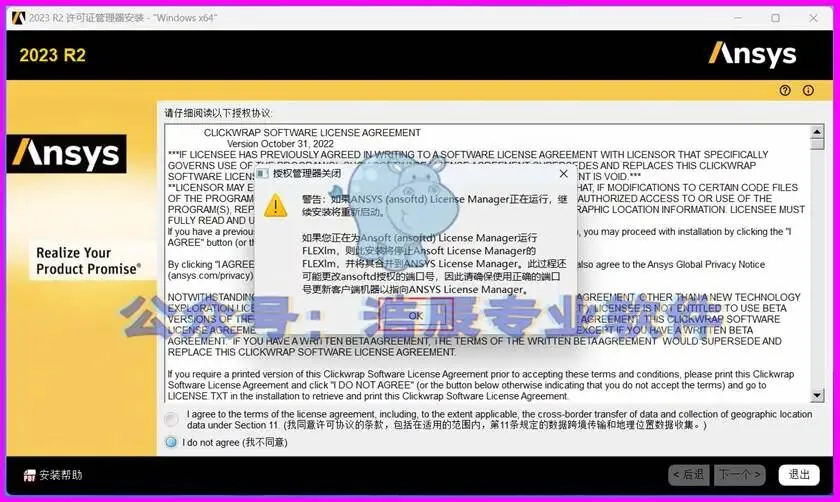This screenshot has height=502, width=840.
Task: Minimize the installer window
Action: [738, 18]
